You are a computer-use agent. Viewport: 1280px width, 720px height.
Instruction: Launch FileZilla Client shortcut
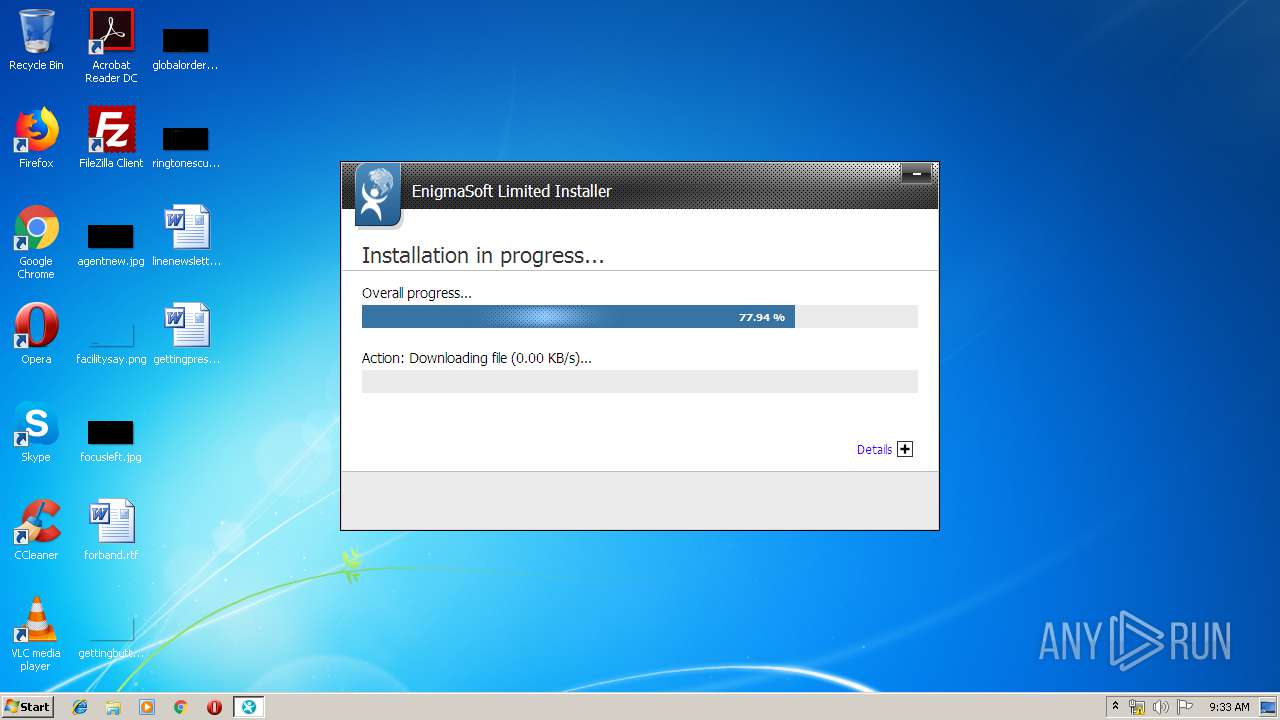click(x=111, y=138)
